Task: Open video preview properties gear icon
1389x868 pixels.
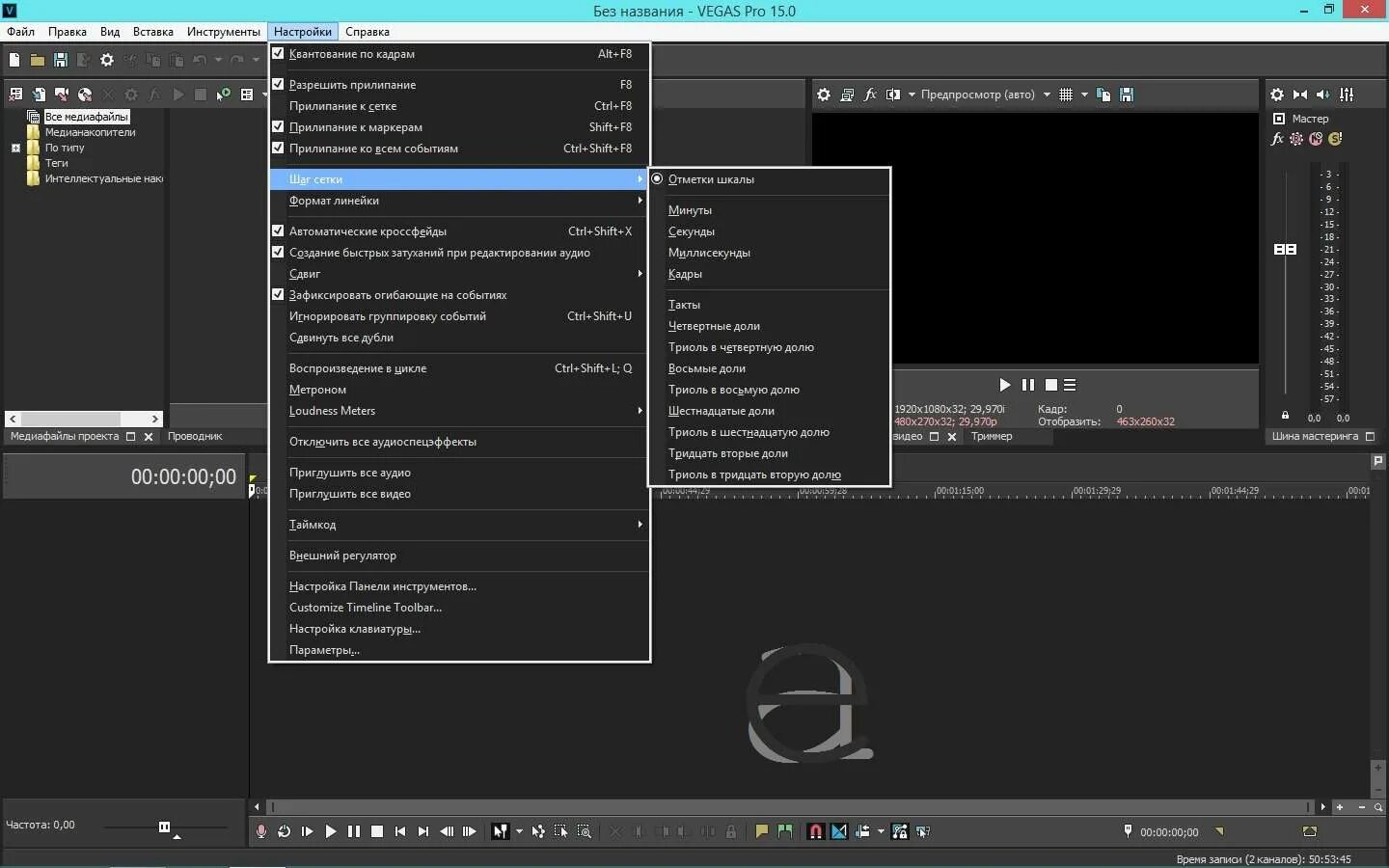Action: pyautogui.click(x=824, y=95)
